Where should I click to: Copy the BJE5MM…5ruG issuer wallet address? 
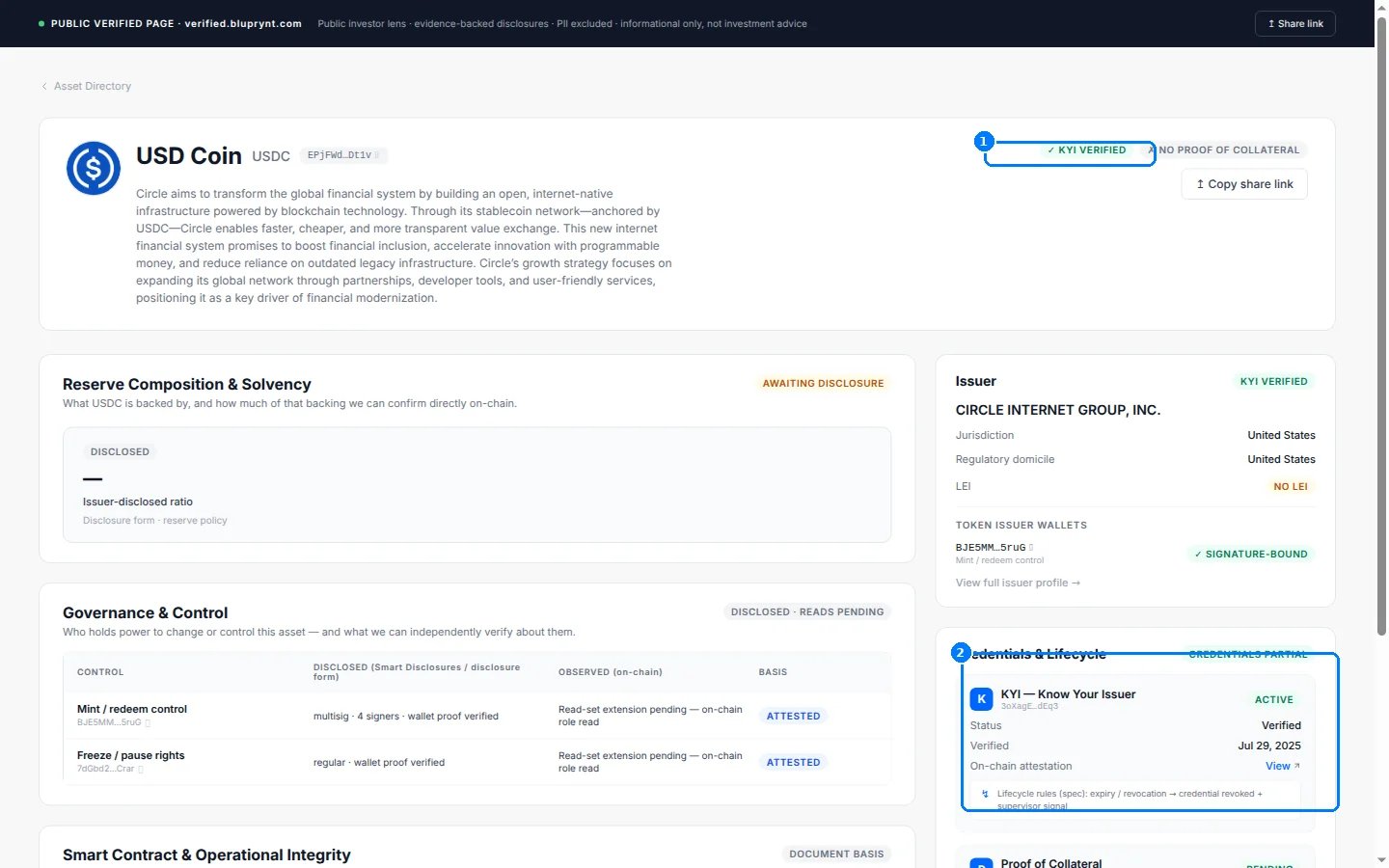pos(1031,547)
